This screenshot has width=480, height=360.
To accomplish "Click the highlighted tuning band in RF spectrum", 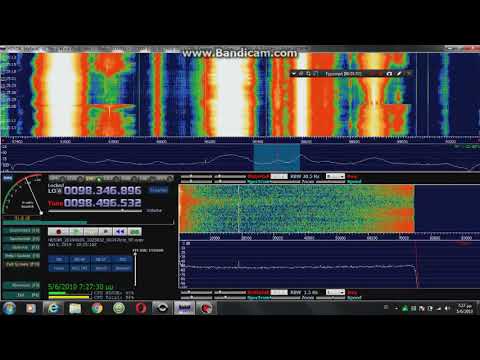I will 277,157.
